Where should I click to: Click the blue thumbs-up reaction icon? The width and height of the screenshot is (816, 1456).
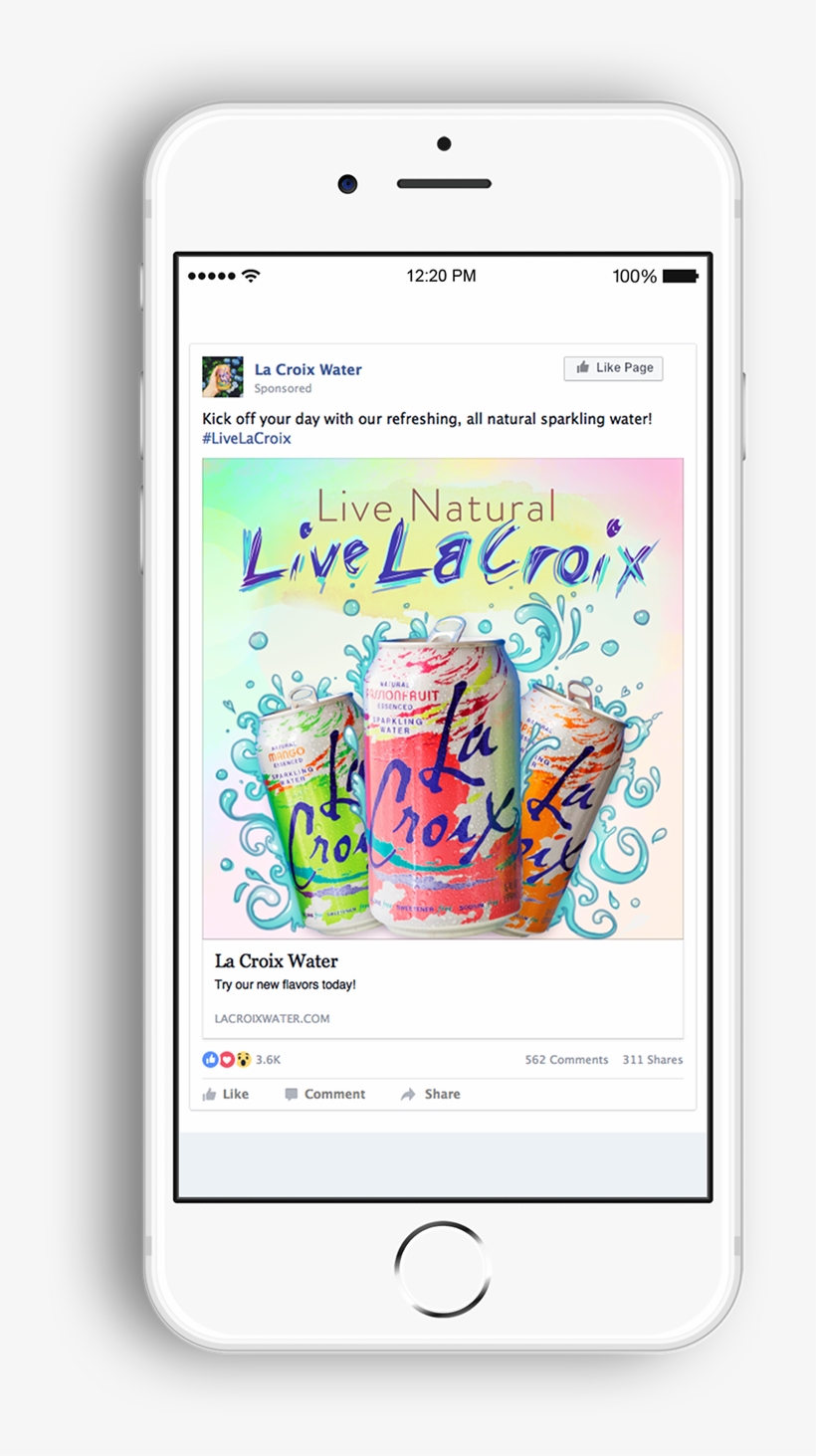point(210,1060)
